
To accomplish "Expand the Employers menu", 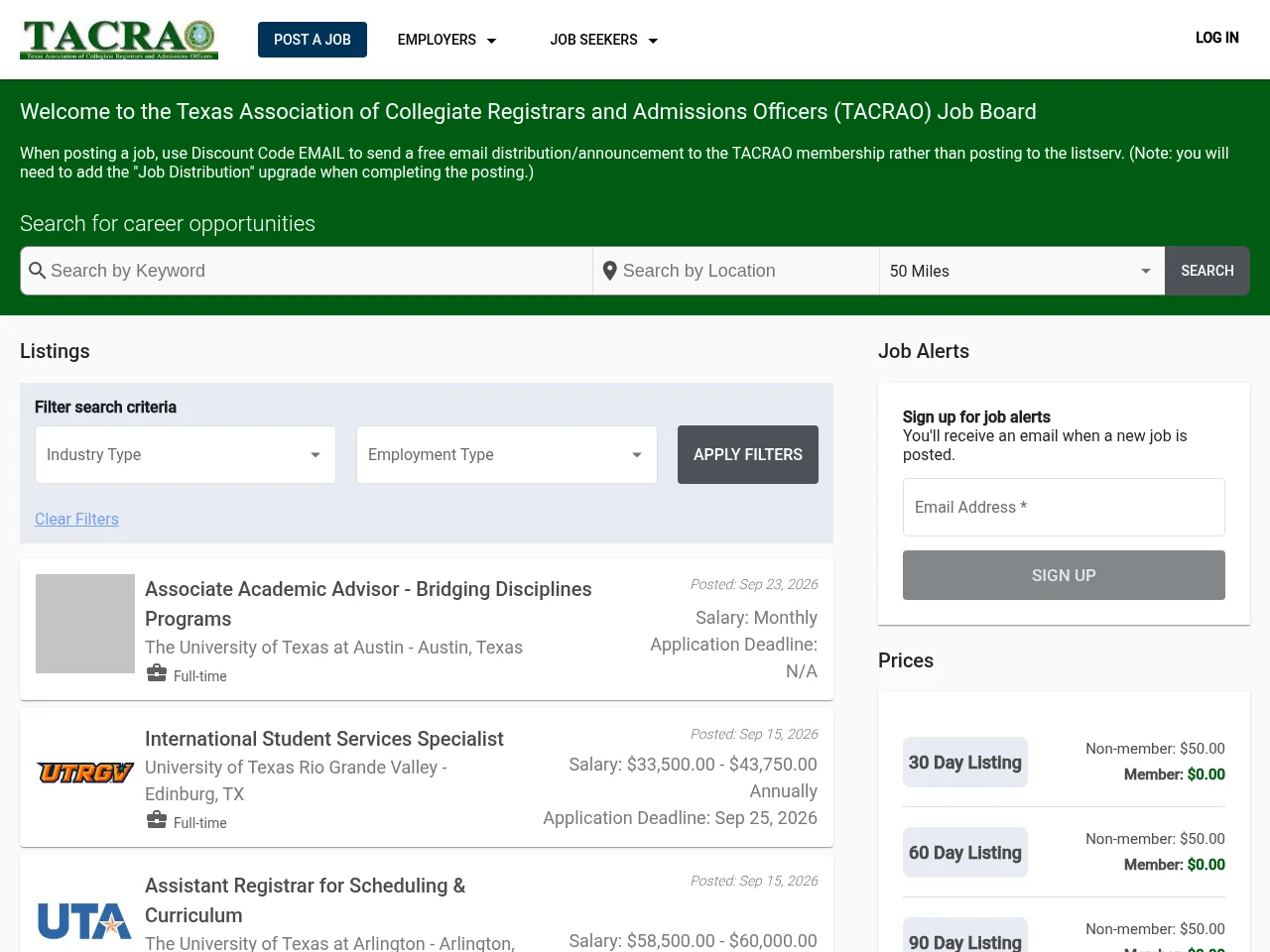I will pyautogui.click(x=446, y=40).
